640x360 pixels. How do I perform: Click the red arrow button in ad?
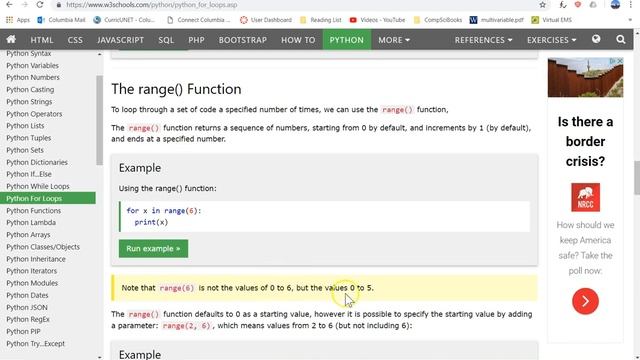585,301
